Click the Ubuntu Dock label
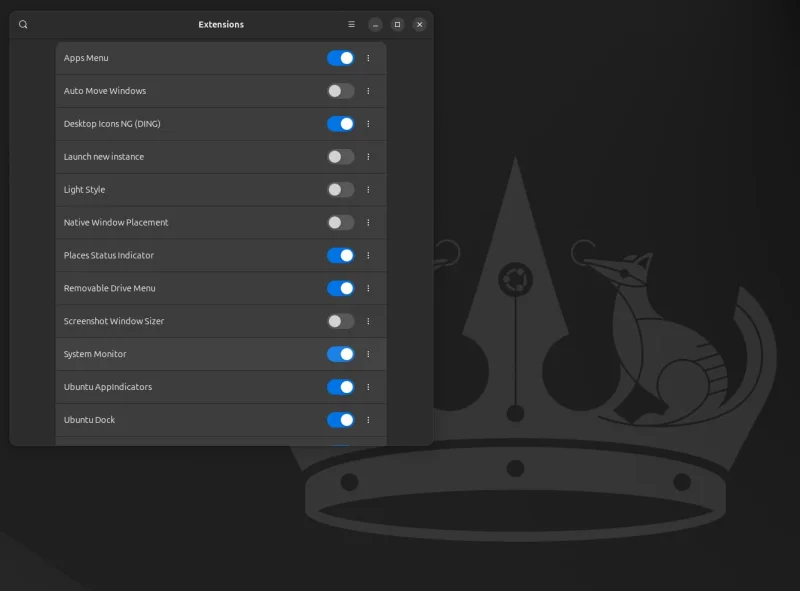 point(89,420)
